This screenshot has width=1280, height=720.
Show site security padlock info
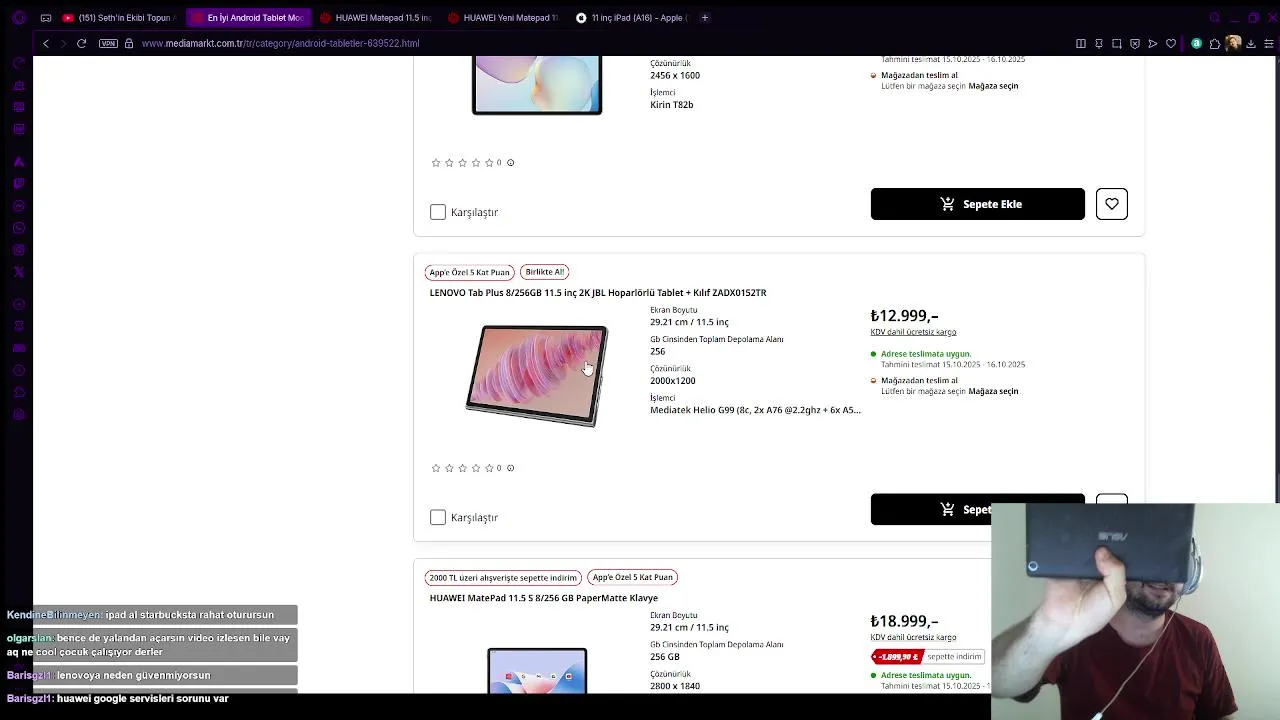point(129,43)
